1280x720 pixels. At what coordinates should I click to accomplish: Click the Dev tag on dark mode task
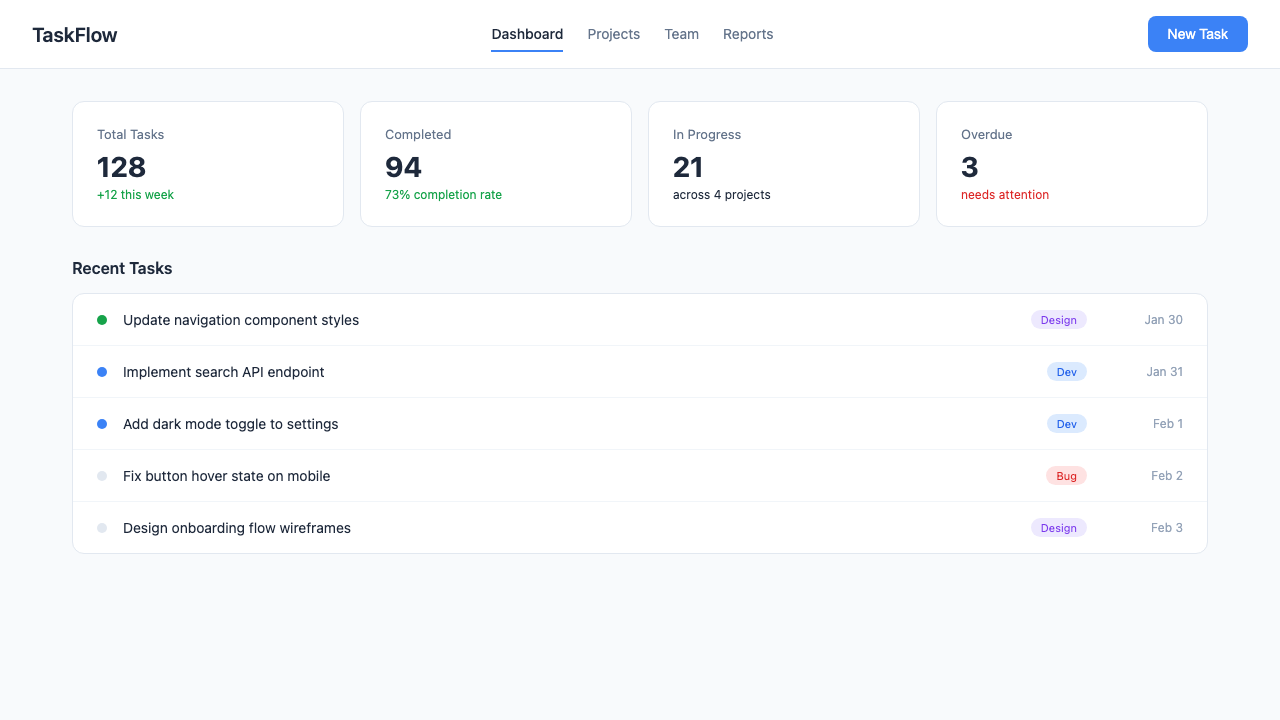tap(1067, 424)
